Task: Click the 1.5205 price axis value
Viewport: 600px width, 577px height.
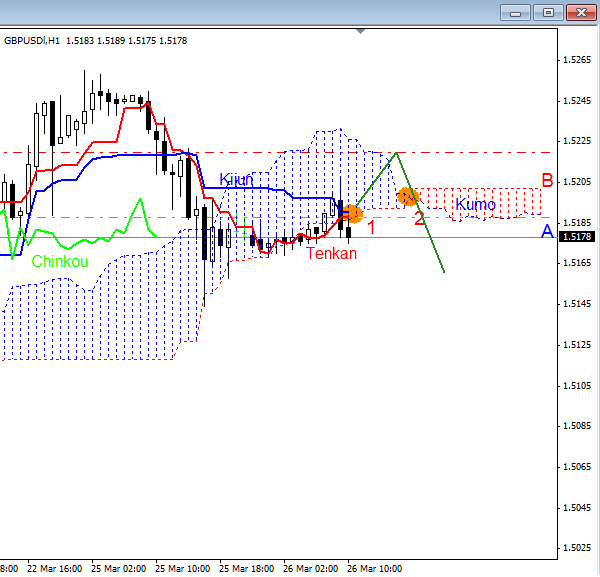Action: (577, 182)
